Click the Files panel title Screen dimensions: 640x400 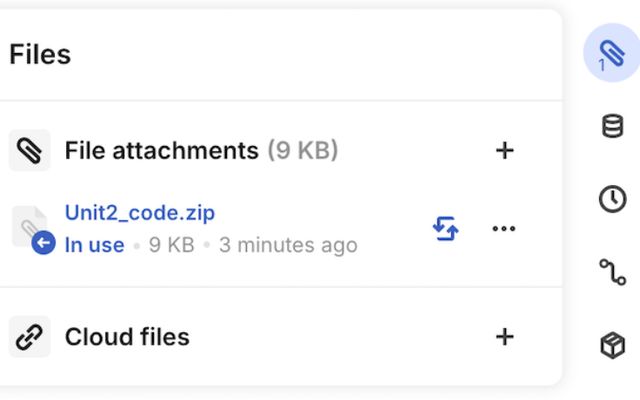pos(40,54)
